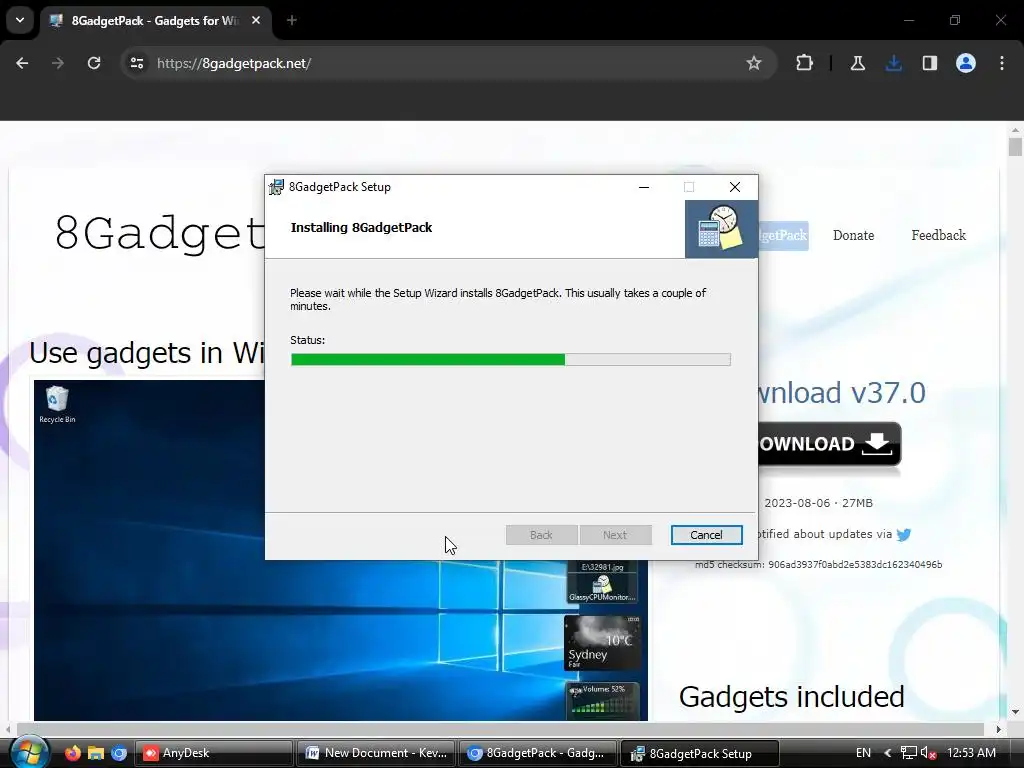Click the 8GadgetPack Setup title bar icon
This screenshot has width=1024, height=768.
pyautogui.click(x=276, y=187)
